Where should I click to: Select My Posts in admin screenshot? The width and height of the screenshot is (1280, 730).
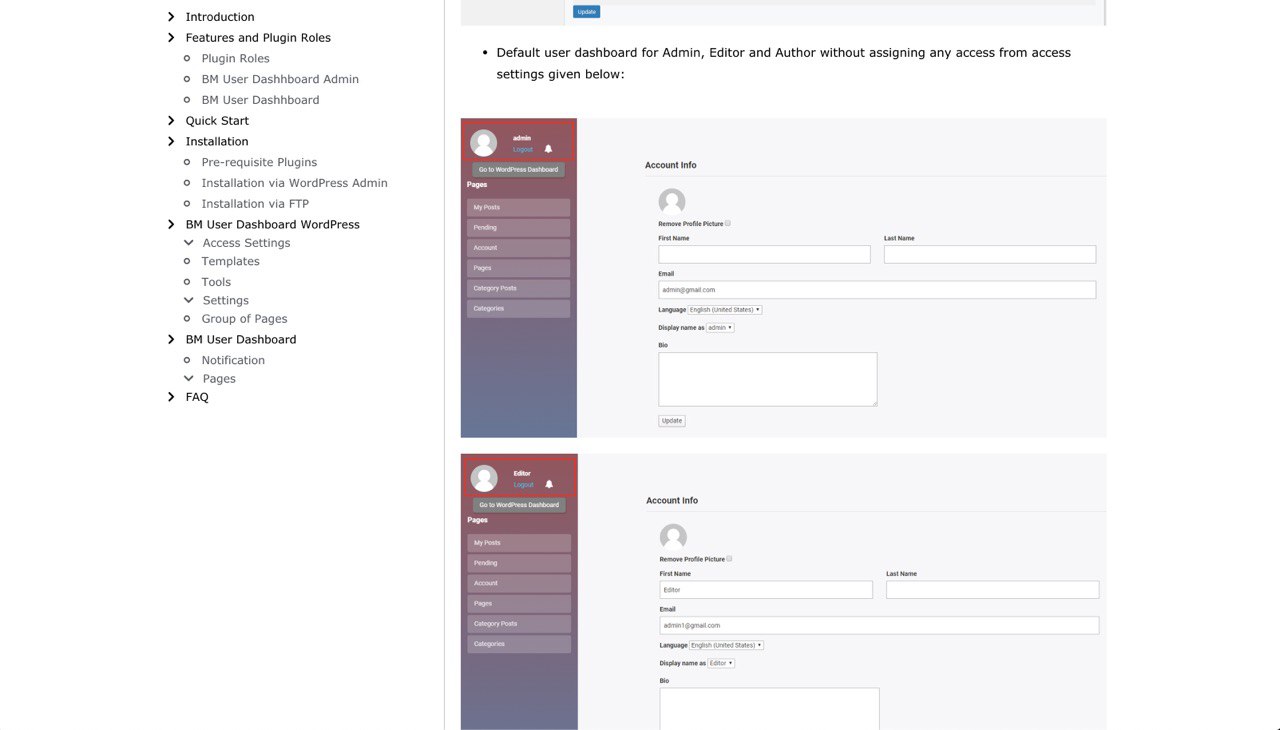[518, 207]
